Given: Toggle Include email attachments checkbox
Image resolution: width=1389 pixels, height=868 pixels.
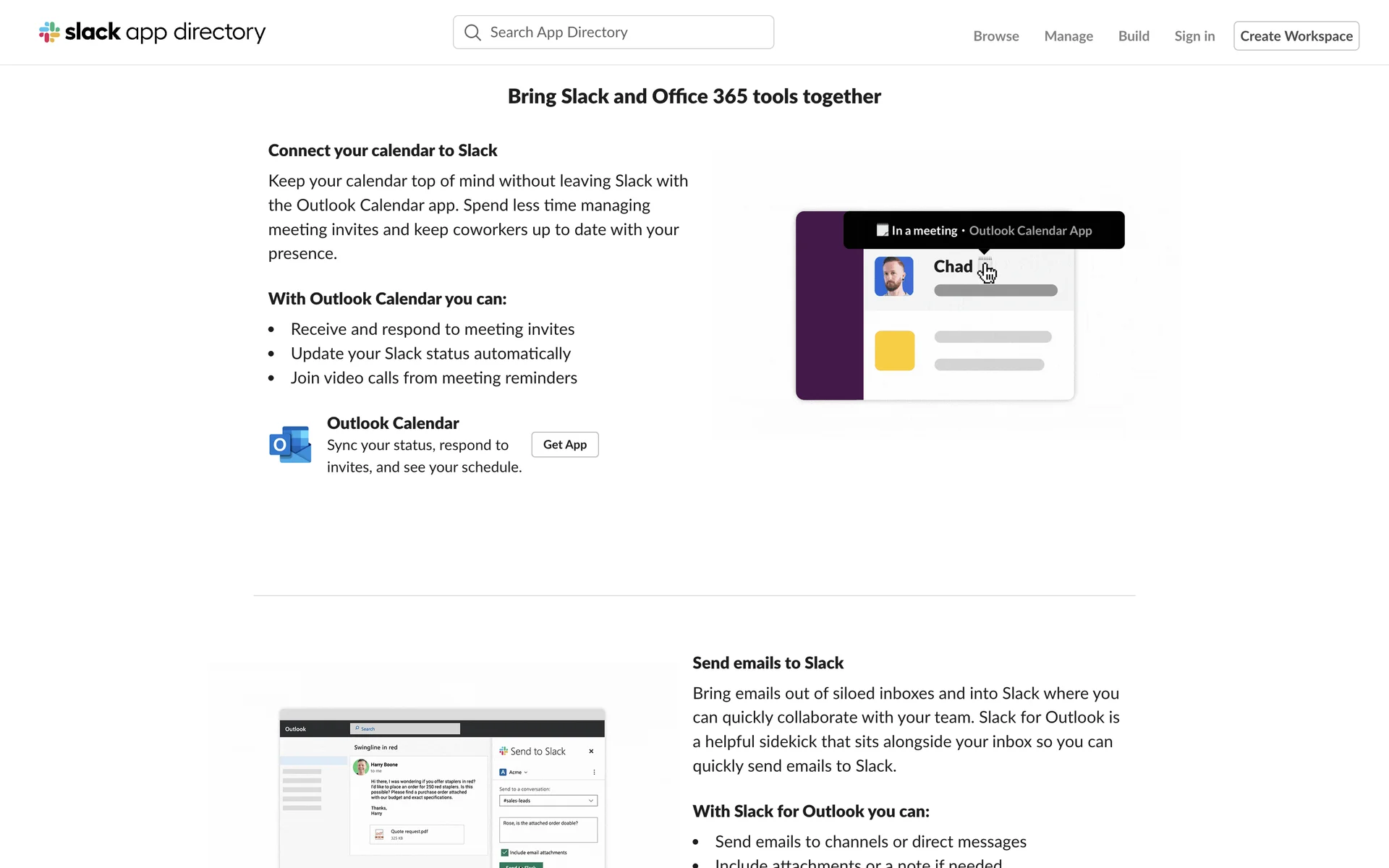Looking at the screenshot, I should 504,852.
